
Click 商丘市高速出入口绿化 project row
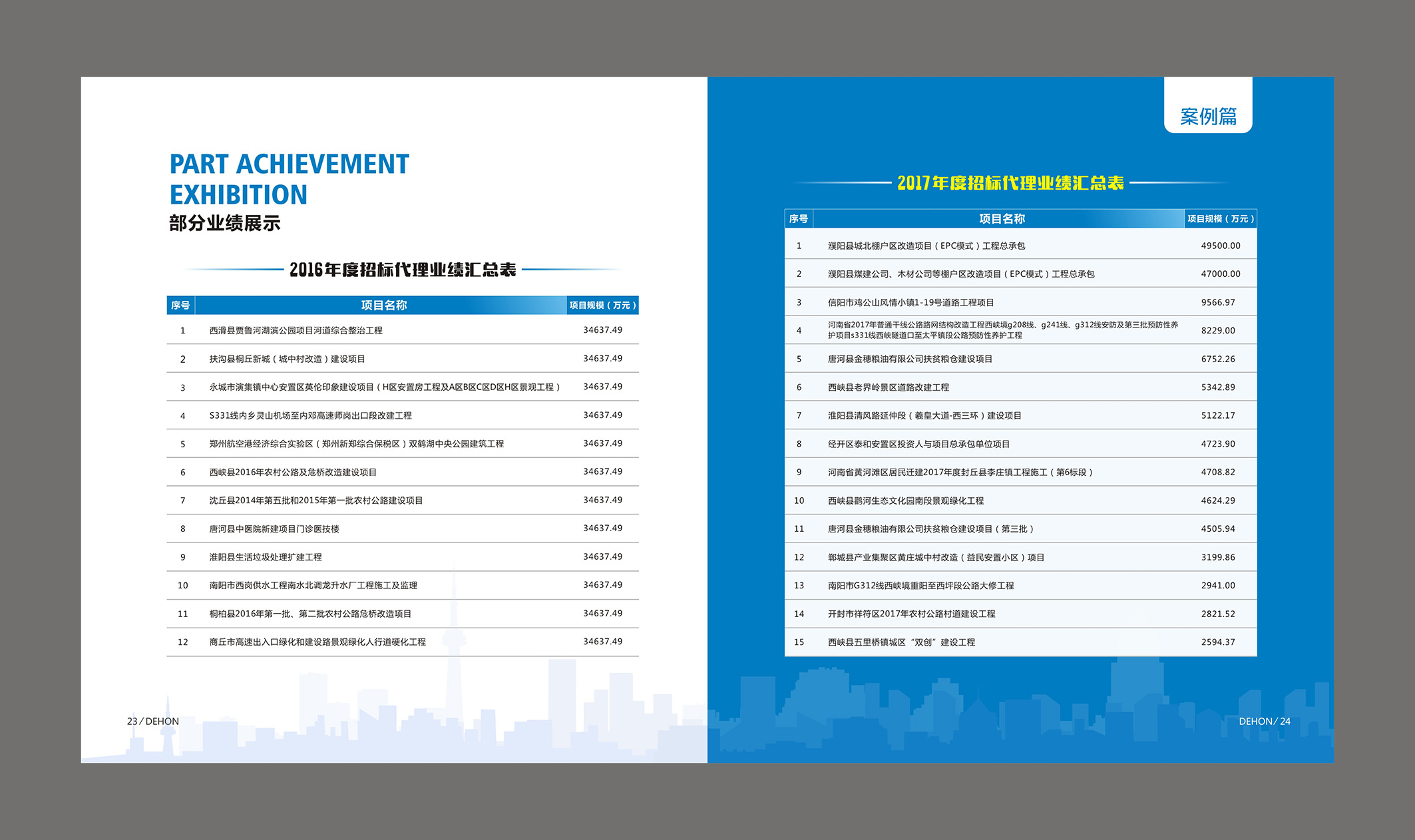pos(317,642)
